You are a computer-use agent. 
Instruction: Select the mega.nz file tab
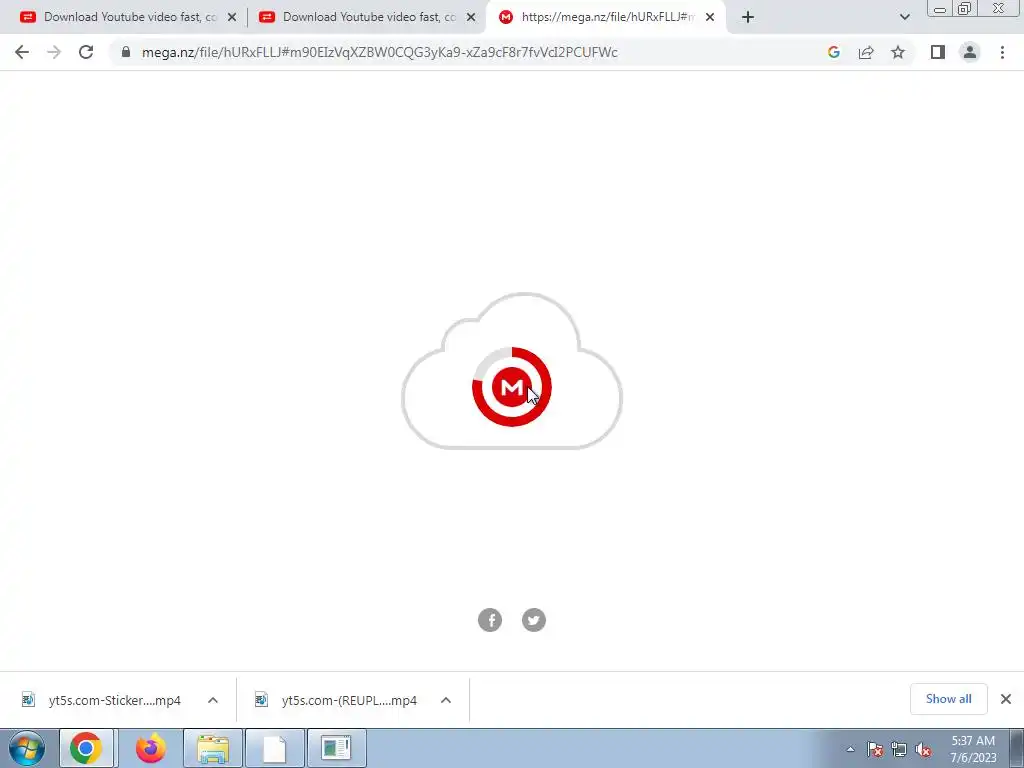click(607, 17)
